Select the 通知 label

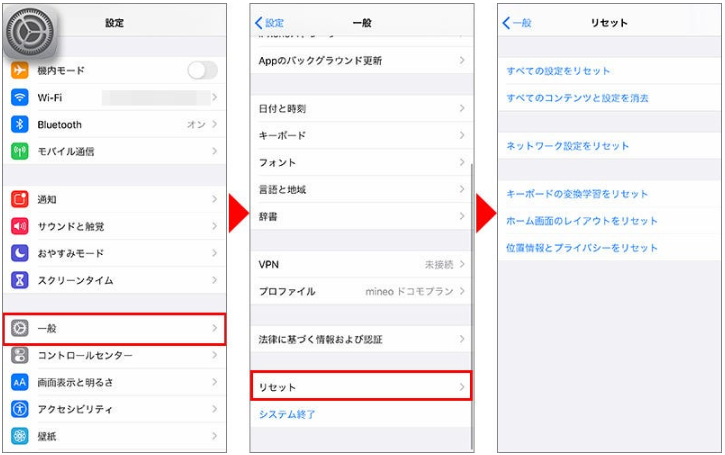click(47, 199)
